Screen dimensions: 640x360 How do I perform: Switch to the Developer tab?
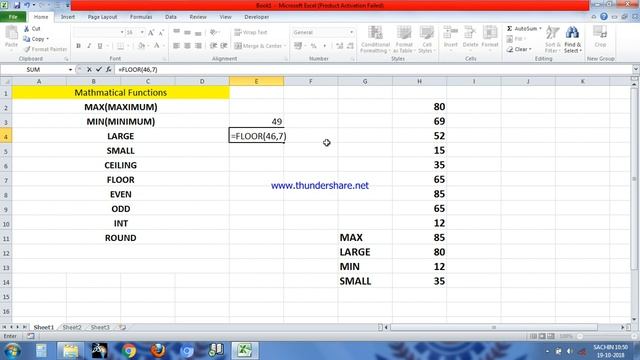tap(256, 17)
